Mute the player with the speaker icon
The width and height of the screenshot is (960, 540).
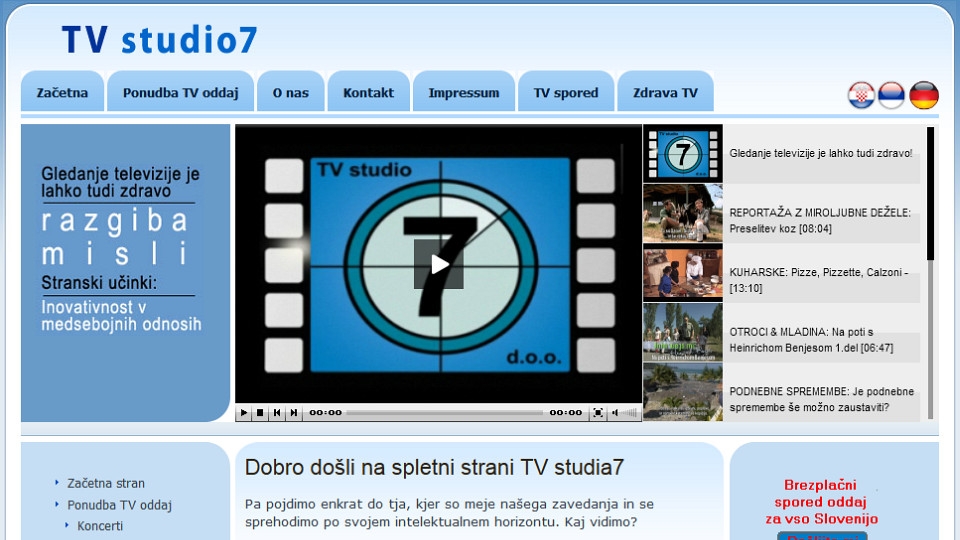(615, 412)
